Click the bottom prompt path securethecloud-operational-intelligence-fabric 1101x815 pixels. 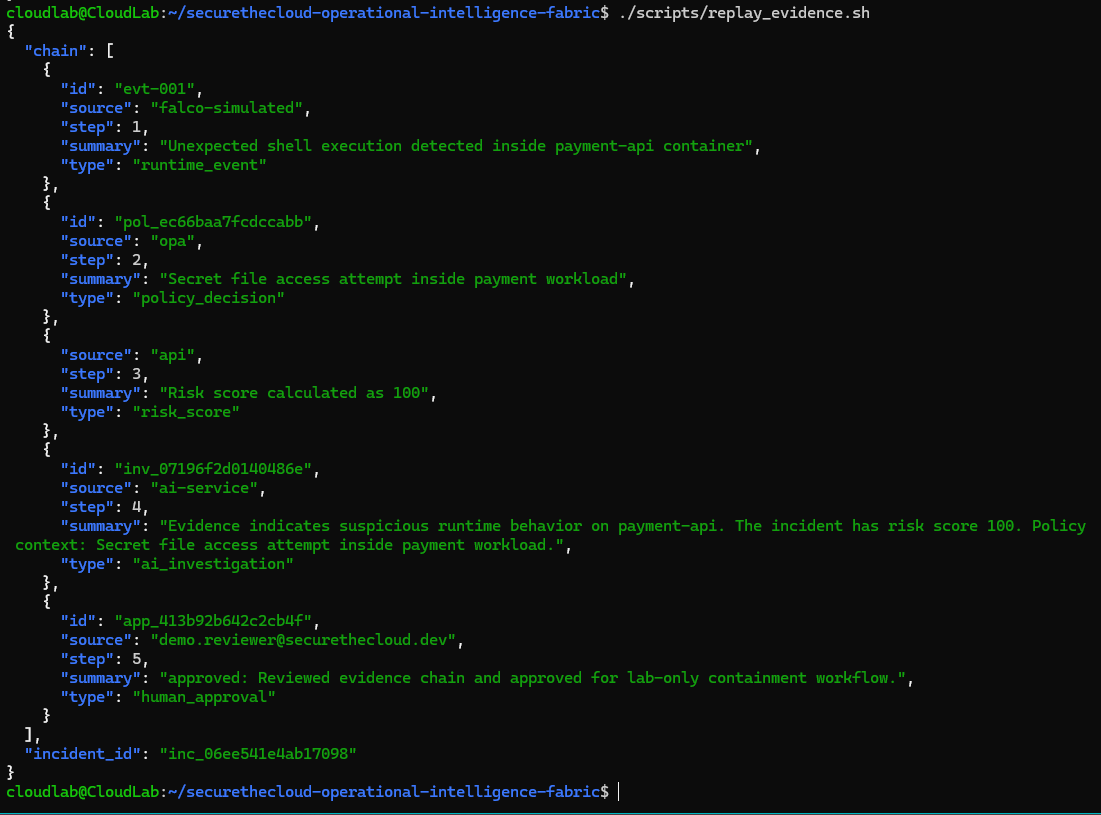(x=393, y=792)
